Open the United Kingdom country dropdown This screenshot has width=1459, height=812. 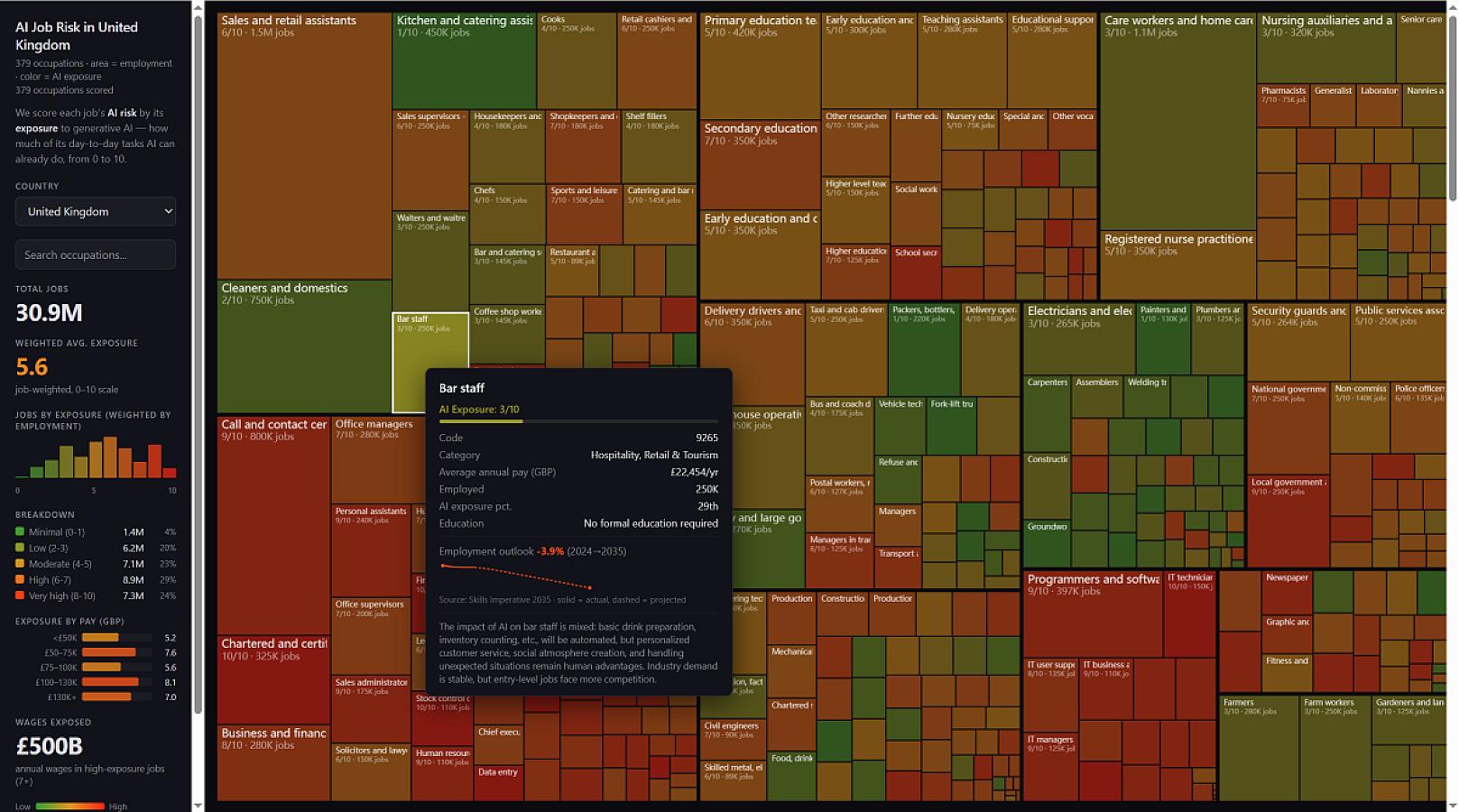point(95,211)
